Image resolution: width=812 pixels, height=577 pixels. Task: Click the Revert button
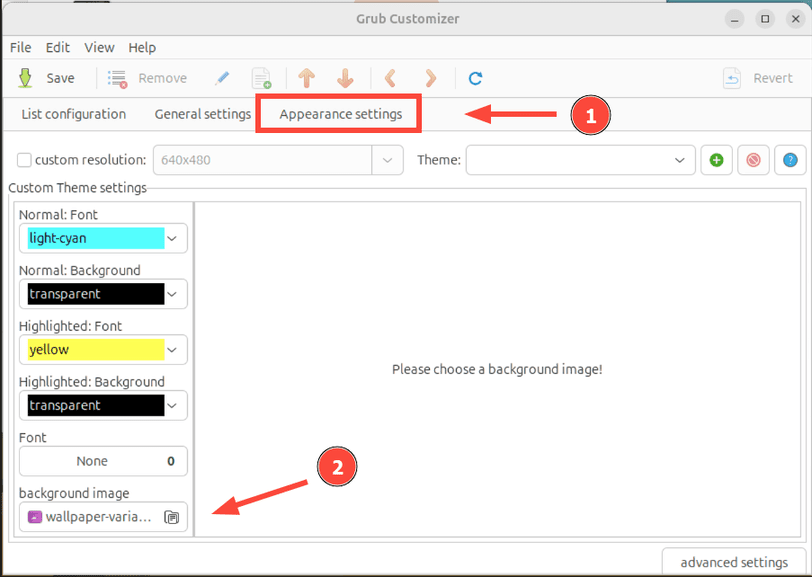pos(759,78)
